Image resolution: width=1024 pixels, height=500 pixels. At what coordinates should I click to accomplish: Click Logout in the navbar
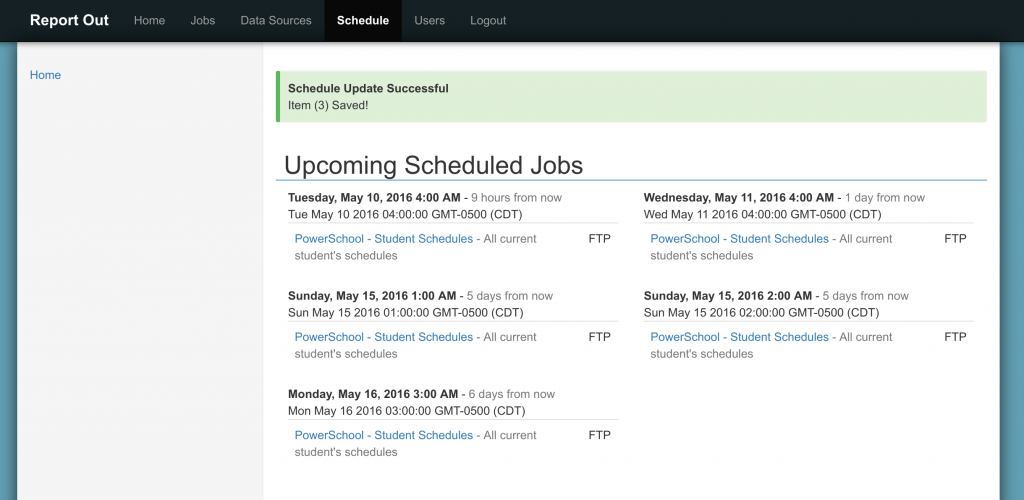pyautogui.click(x=488, y=20)
